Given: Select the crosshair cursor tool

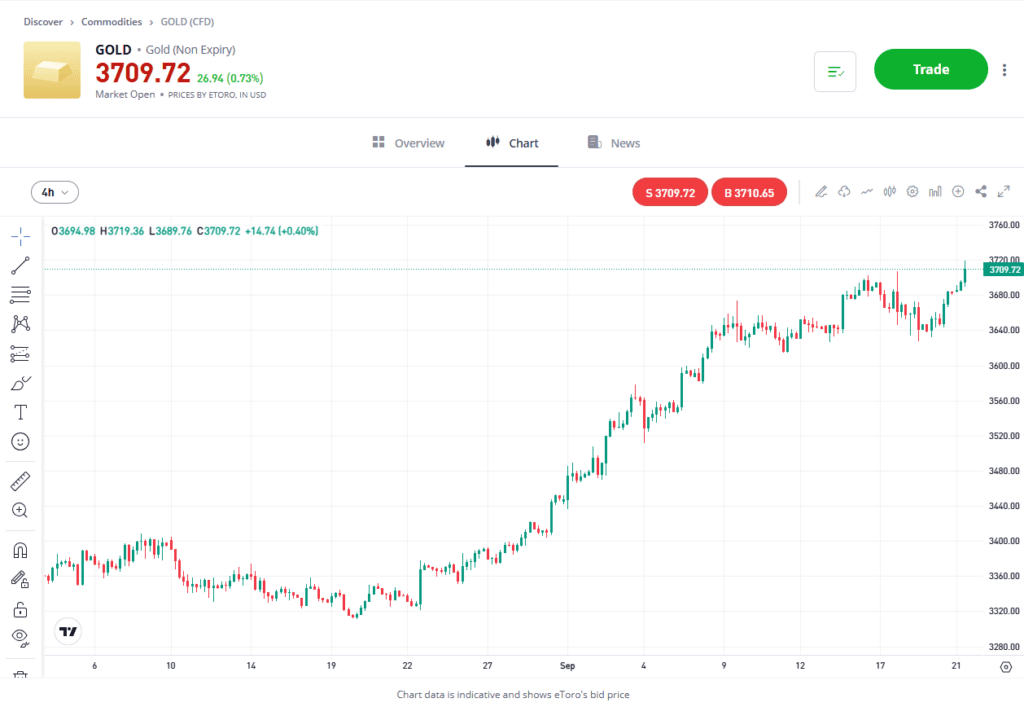Looking at the screenshot, I should (x=20, y=236).
